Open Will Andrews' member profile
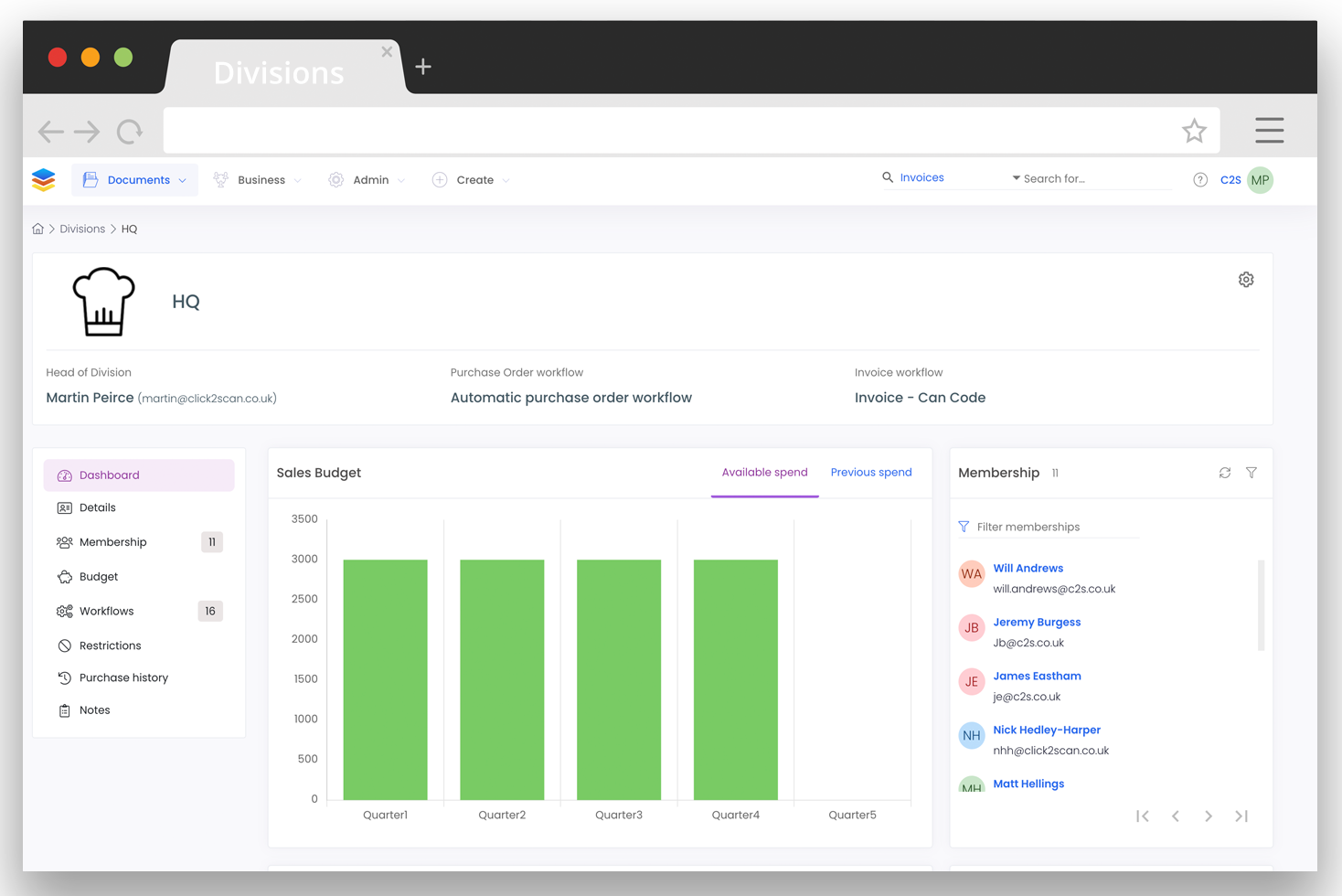 (1028, 568)
